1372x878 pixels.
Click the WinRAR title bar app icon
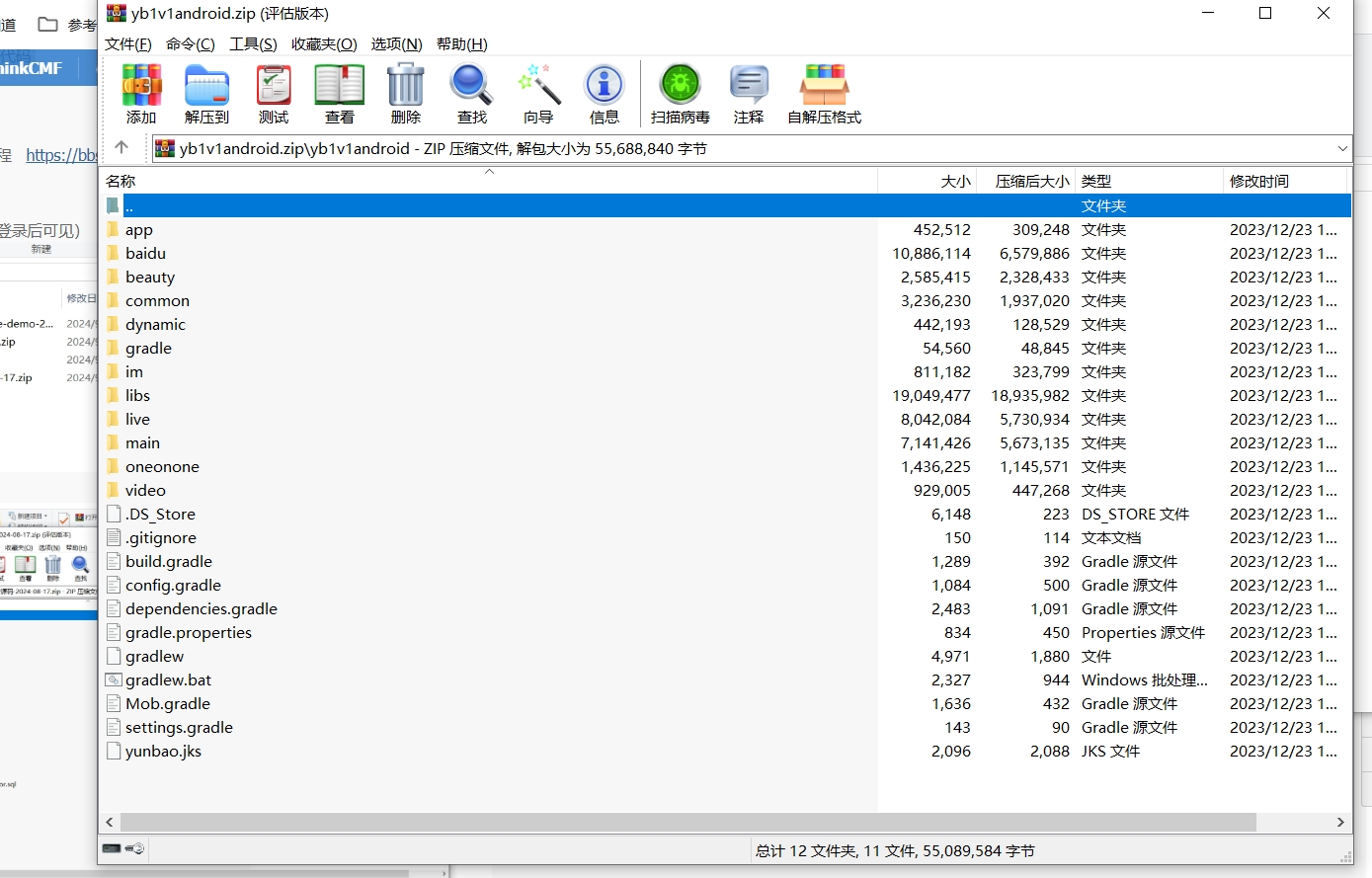coord(117,13)
